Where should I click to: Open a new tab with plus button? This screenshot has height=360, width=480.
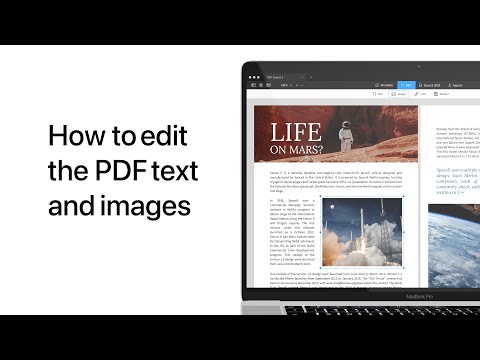tap(311, 77)
